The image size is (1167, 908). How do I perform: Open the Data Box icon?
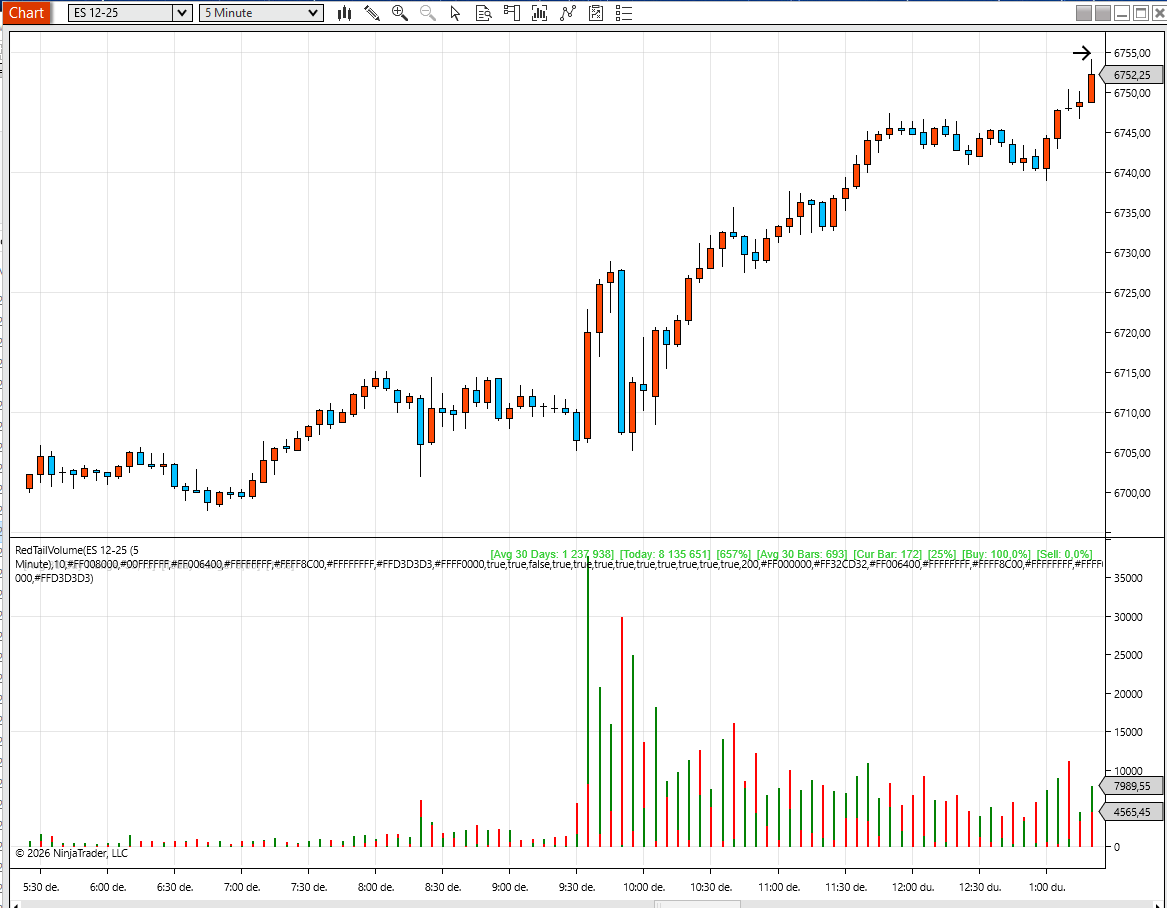point(483,13)
